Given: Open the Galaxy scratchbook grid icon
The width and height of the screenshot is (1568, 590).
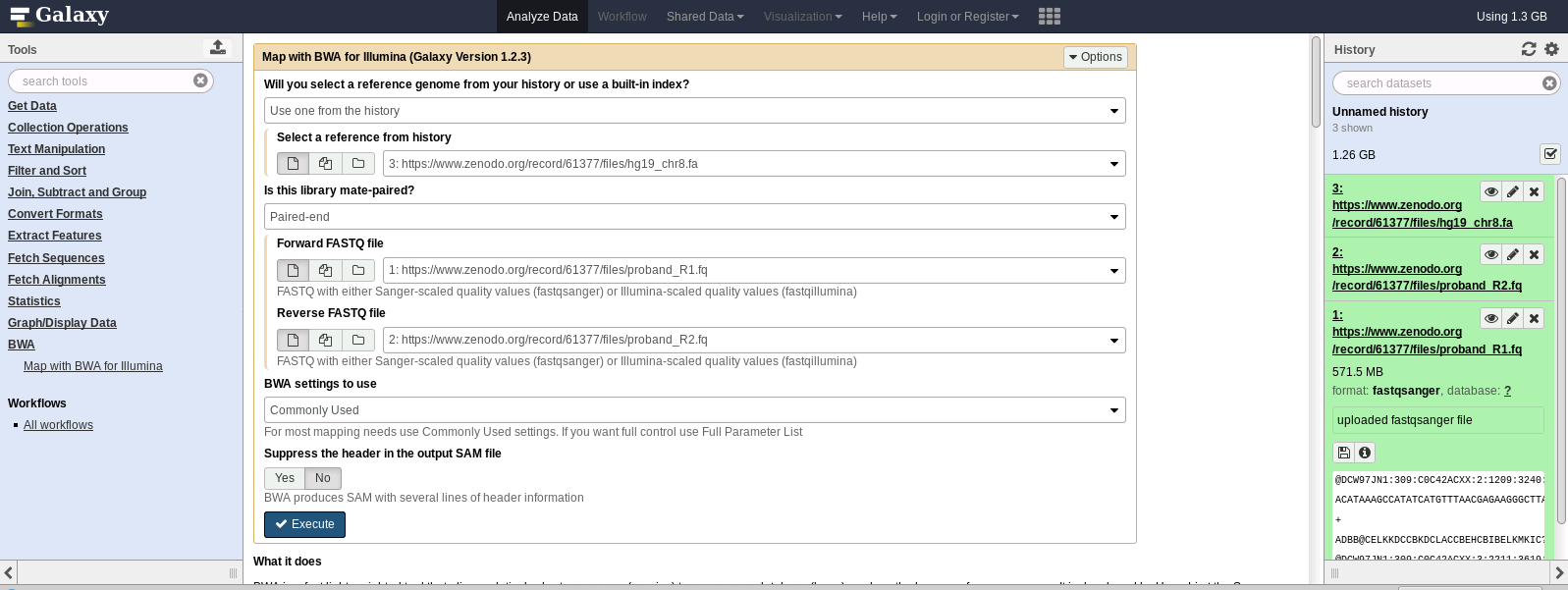Looking at the screenshot, I should [1049, 17].
